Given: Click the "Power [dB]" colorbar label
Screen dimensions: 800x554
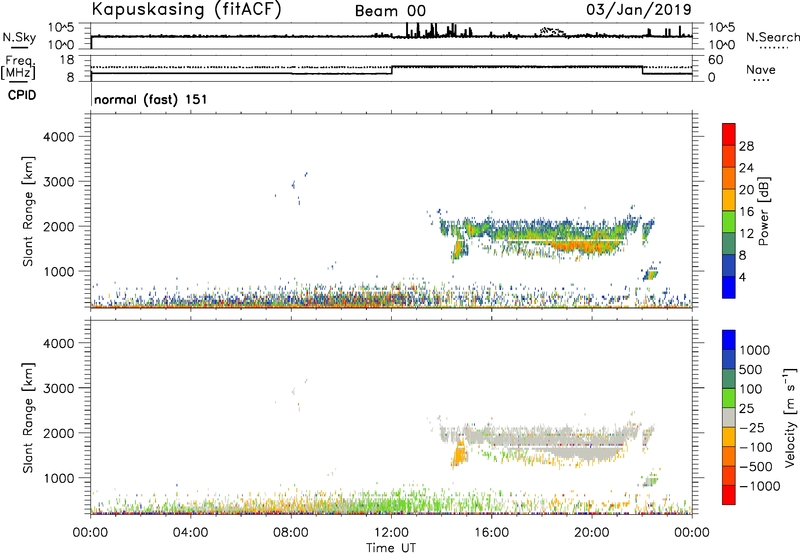Looking at the screenshot, I should click(764, 211).
